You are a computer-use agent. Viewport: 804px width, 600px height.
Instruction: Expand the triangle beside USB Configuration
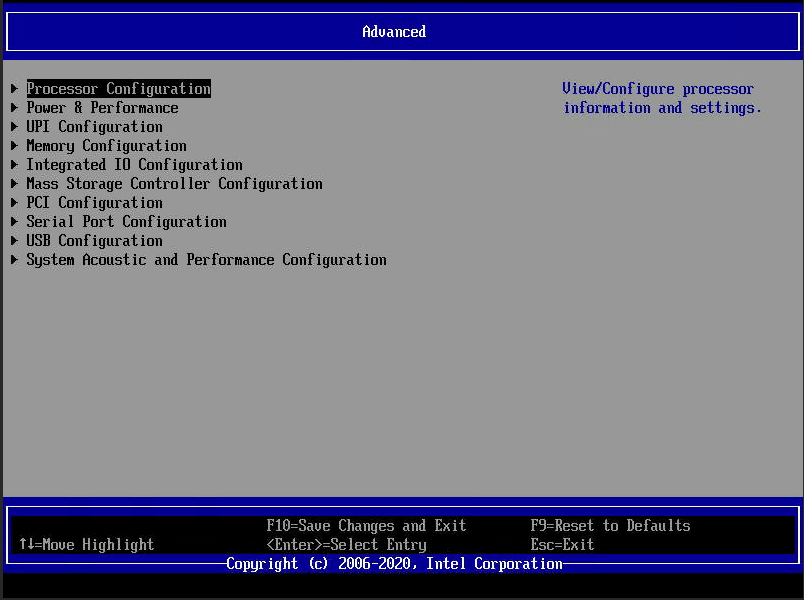point(15,240)
